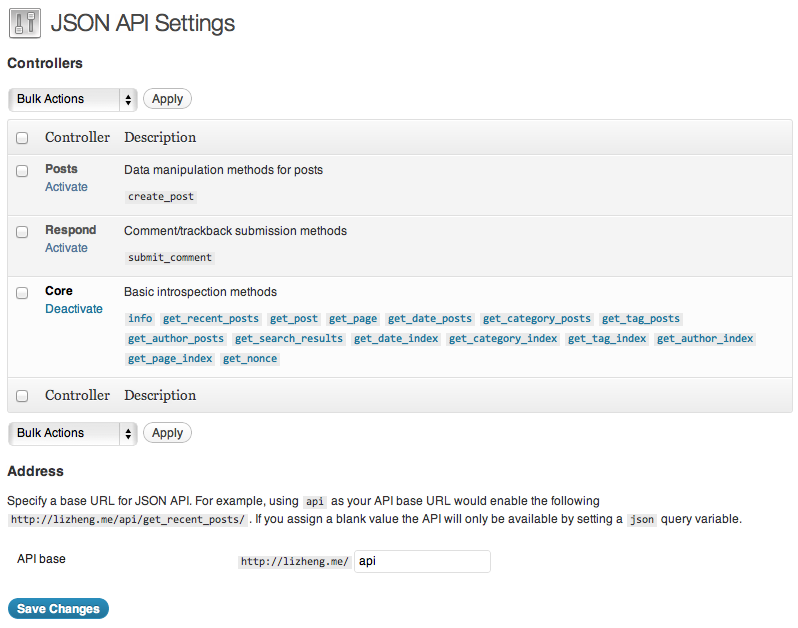The height and width of the screenshot is (628, 798).
Task: Tick the Core controller checkbox
Action: [22, 293]
